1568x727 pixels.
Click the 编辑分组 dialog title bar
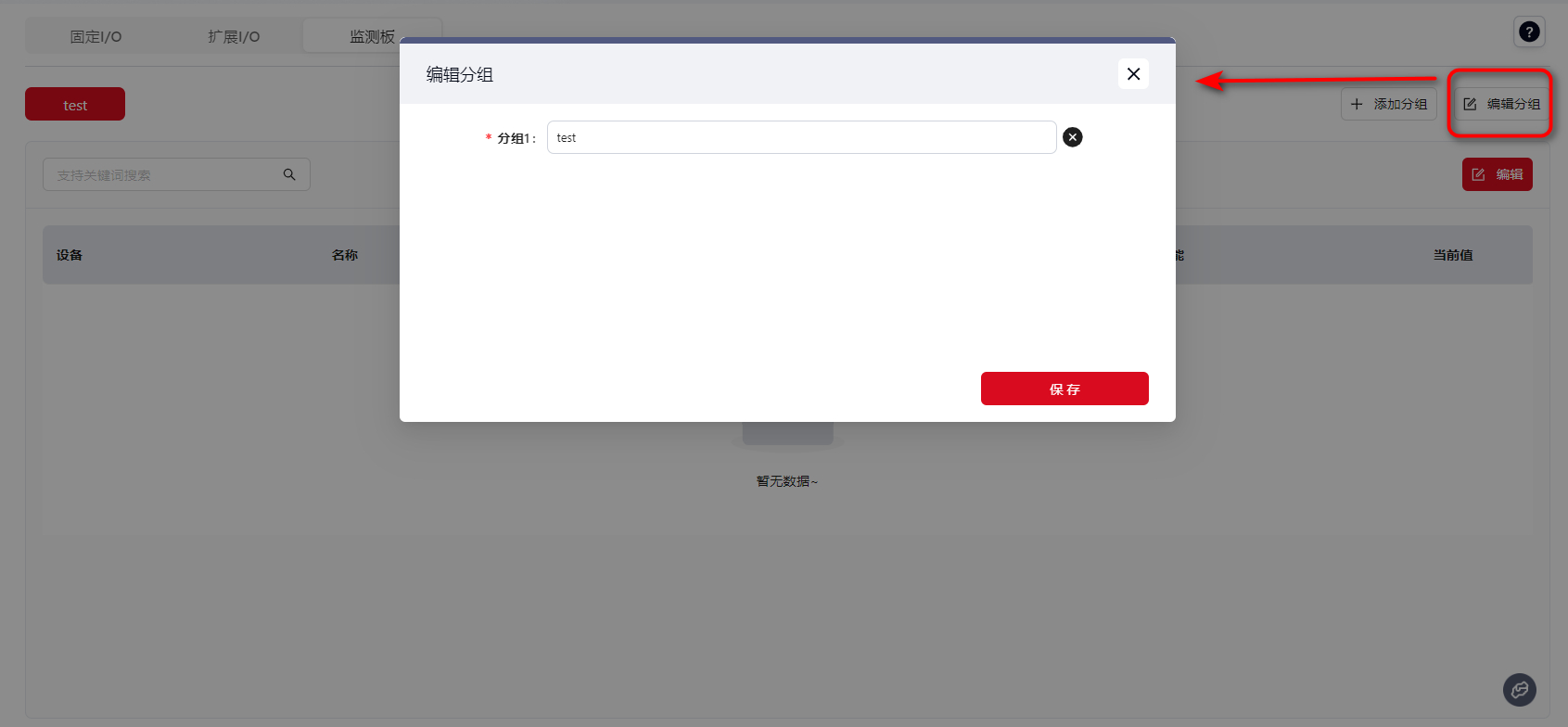[x=742, y=74]
